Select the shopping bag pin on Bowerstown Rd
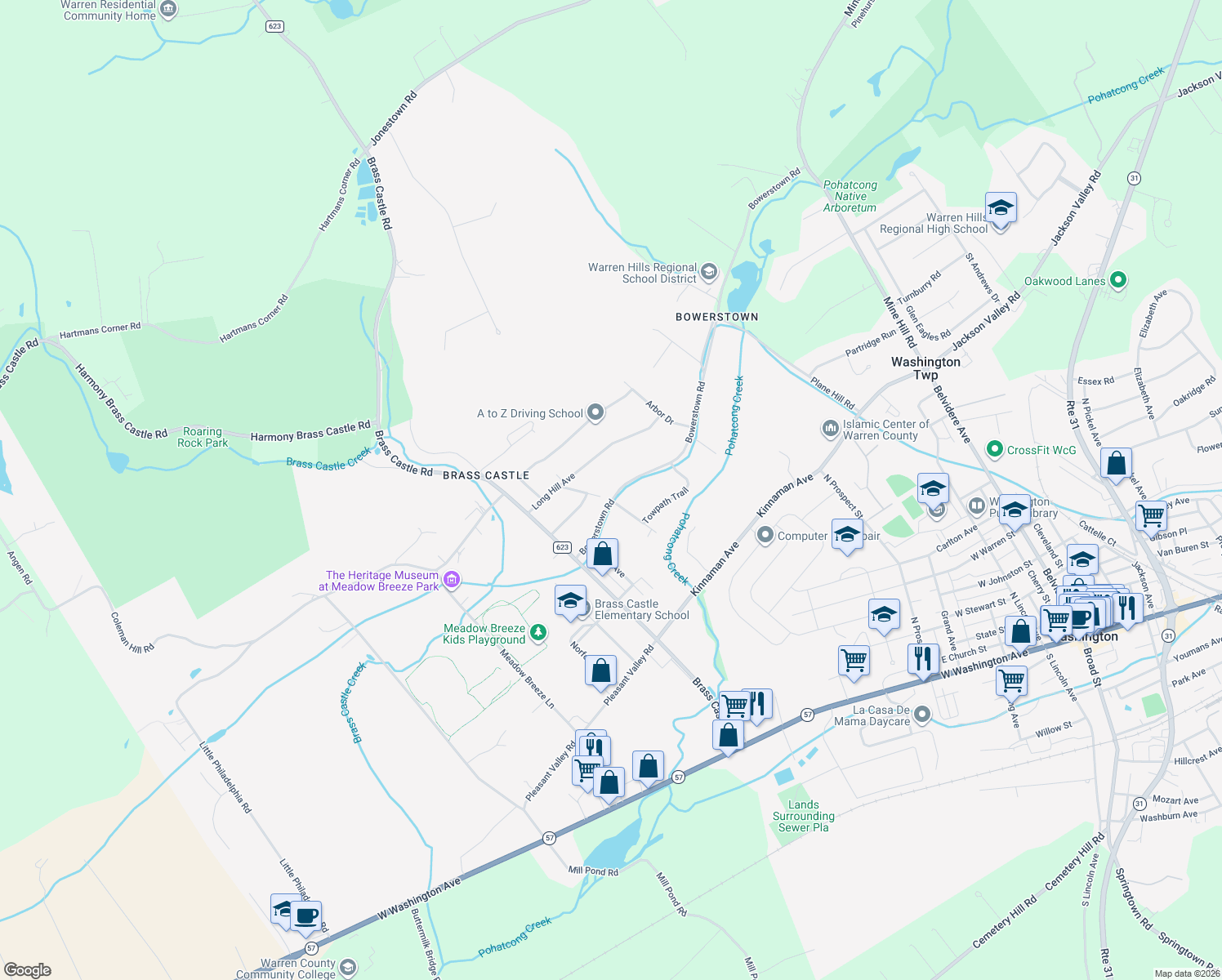Screen dimensions: 1222x980 (x=604, y=552)
